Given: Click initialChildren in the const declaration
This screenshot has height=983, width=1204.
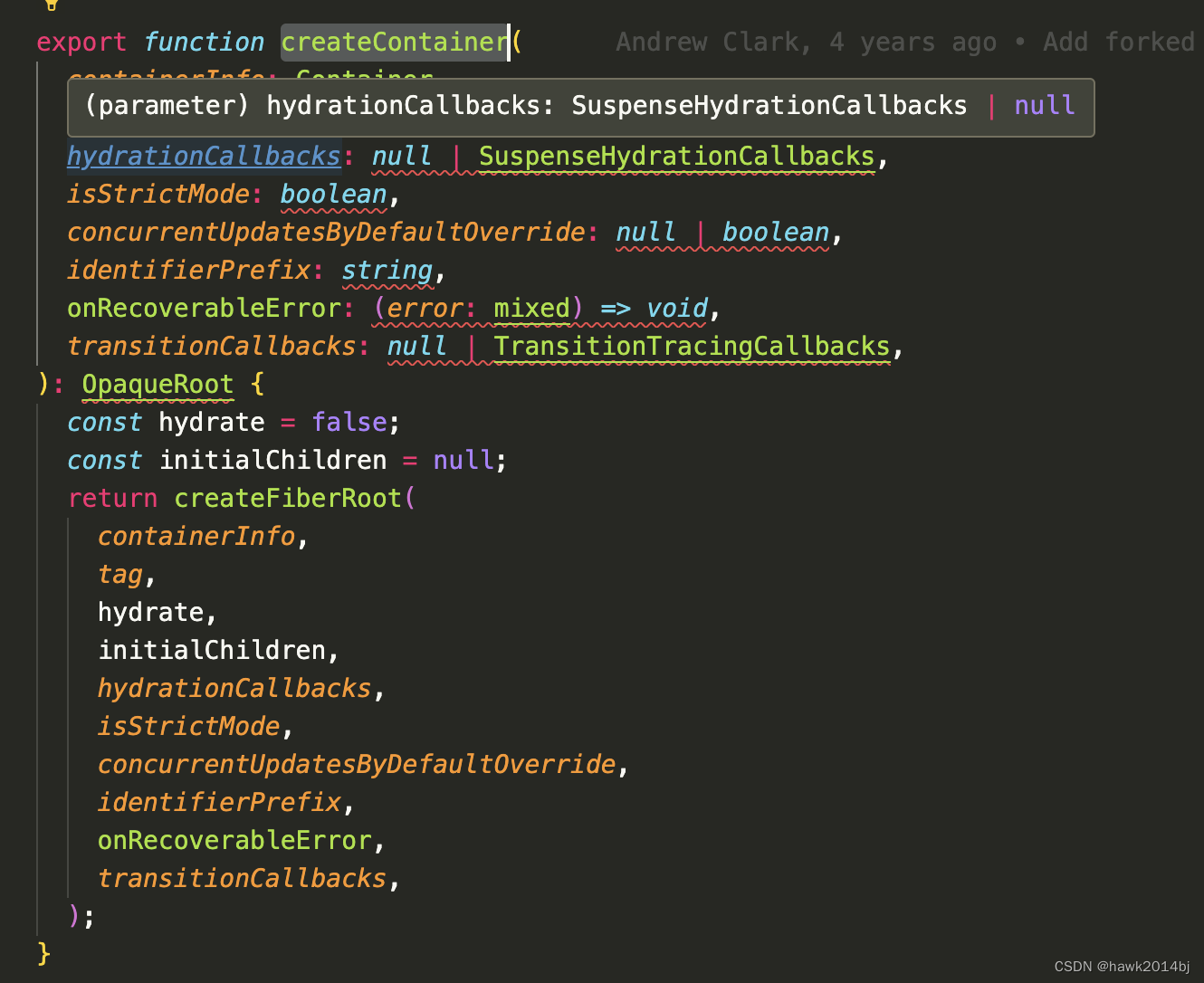Looking at the screenshot, I should pos(272,461).
